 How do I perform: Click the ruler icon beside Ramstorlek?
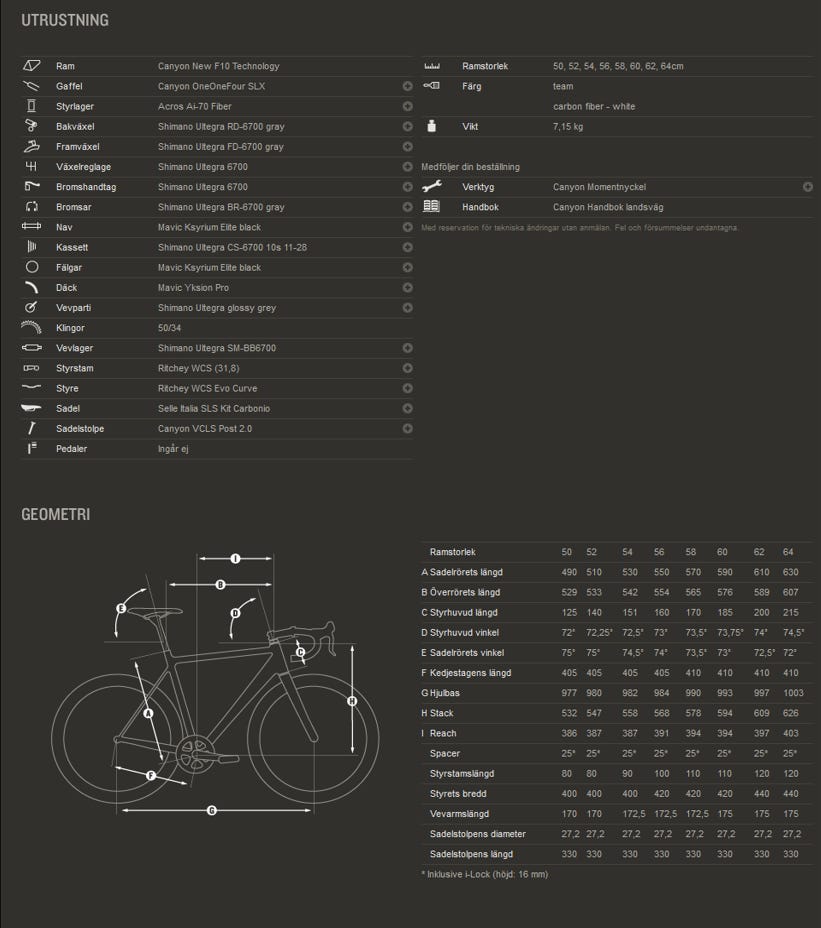(432, 66)
